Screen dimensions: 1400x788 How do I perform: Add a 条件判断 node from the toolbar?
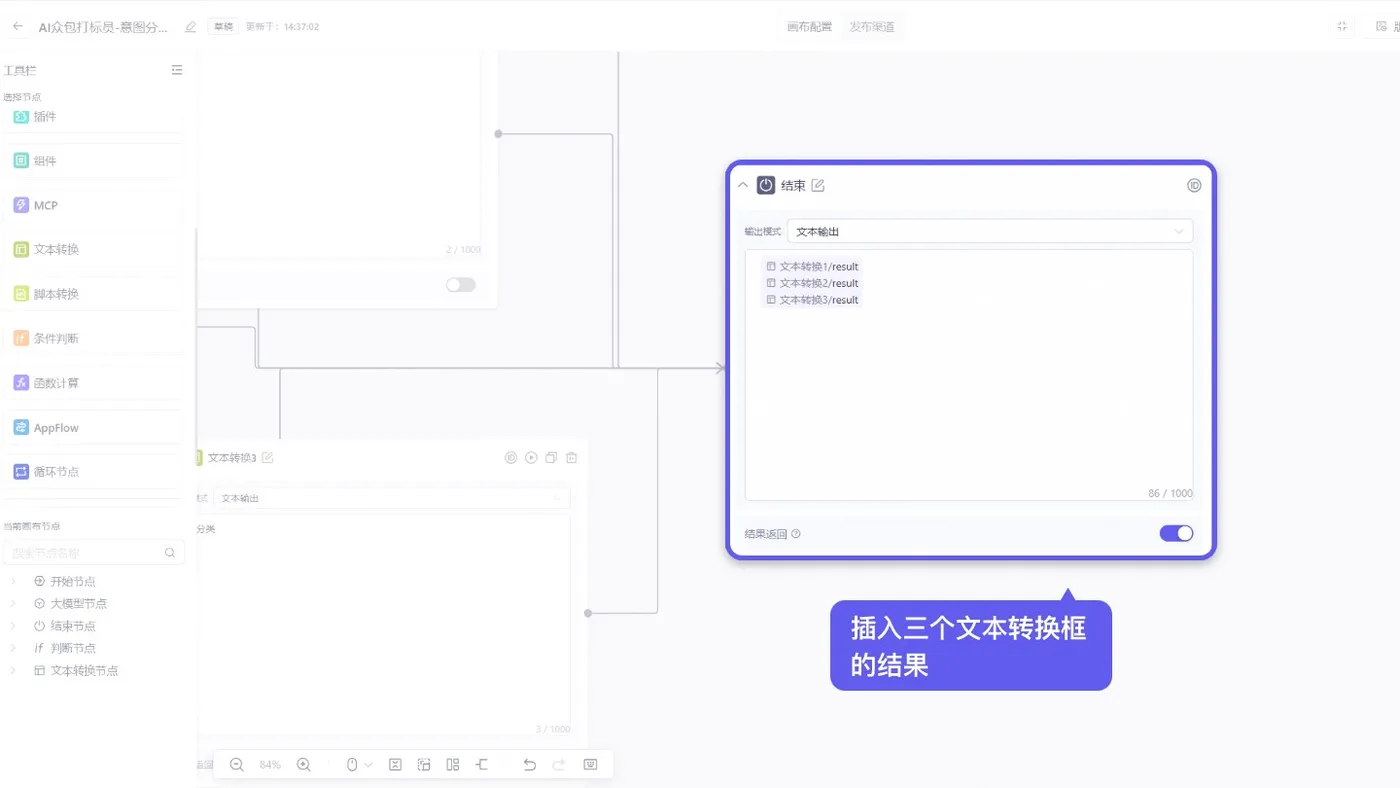pos(92,338)
